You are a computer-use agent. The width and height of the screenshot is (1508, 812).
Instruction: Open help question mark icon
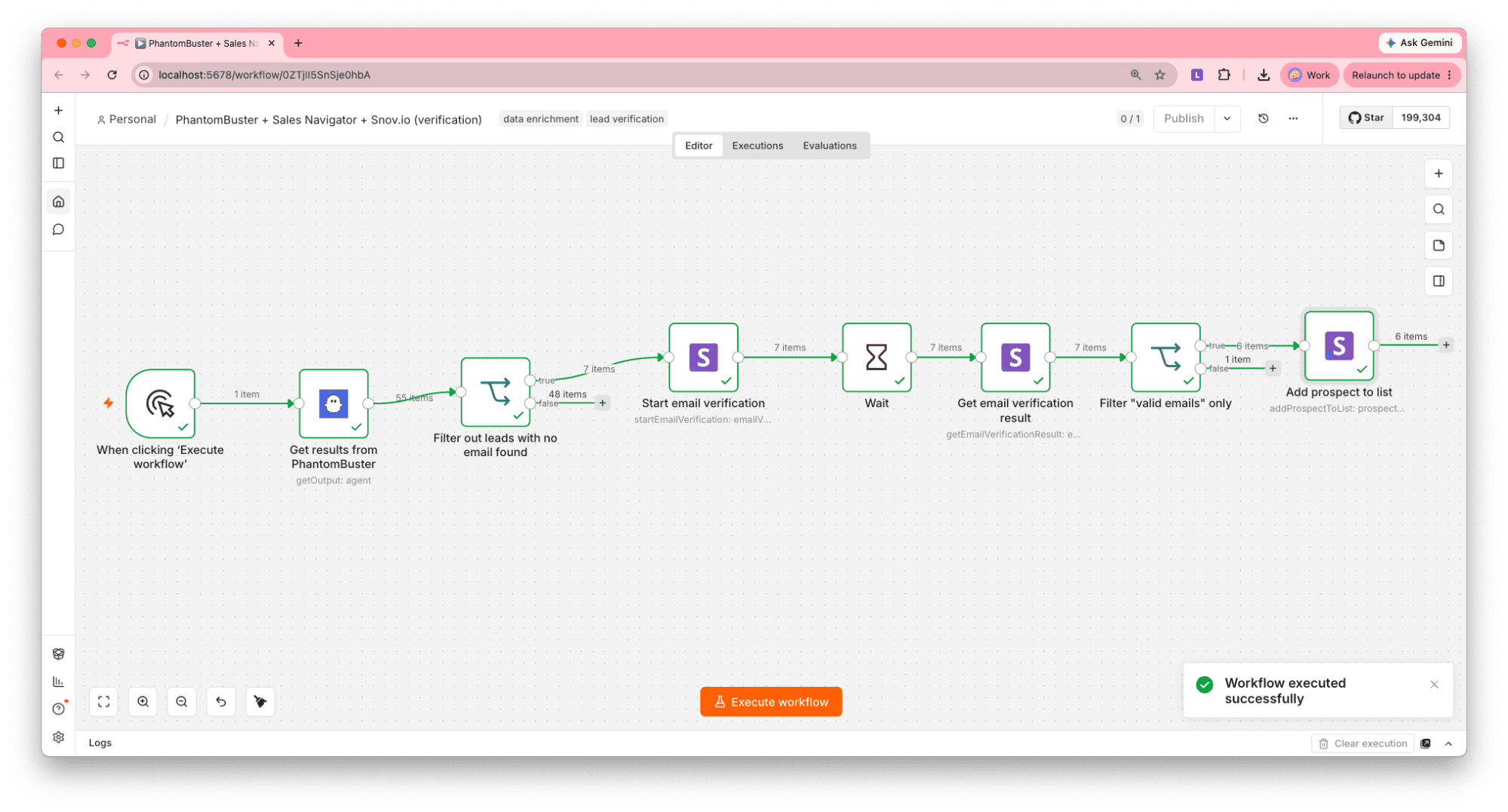58,709
